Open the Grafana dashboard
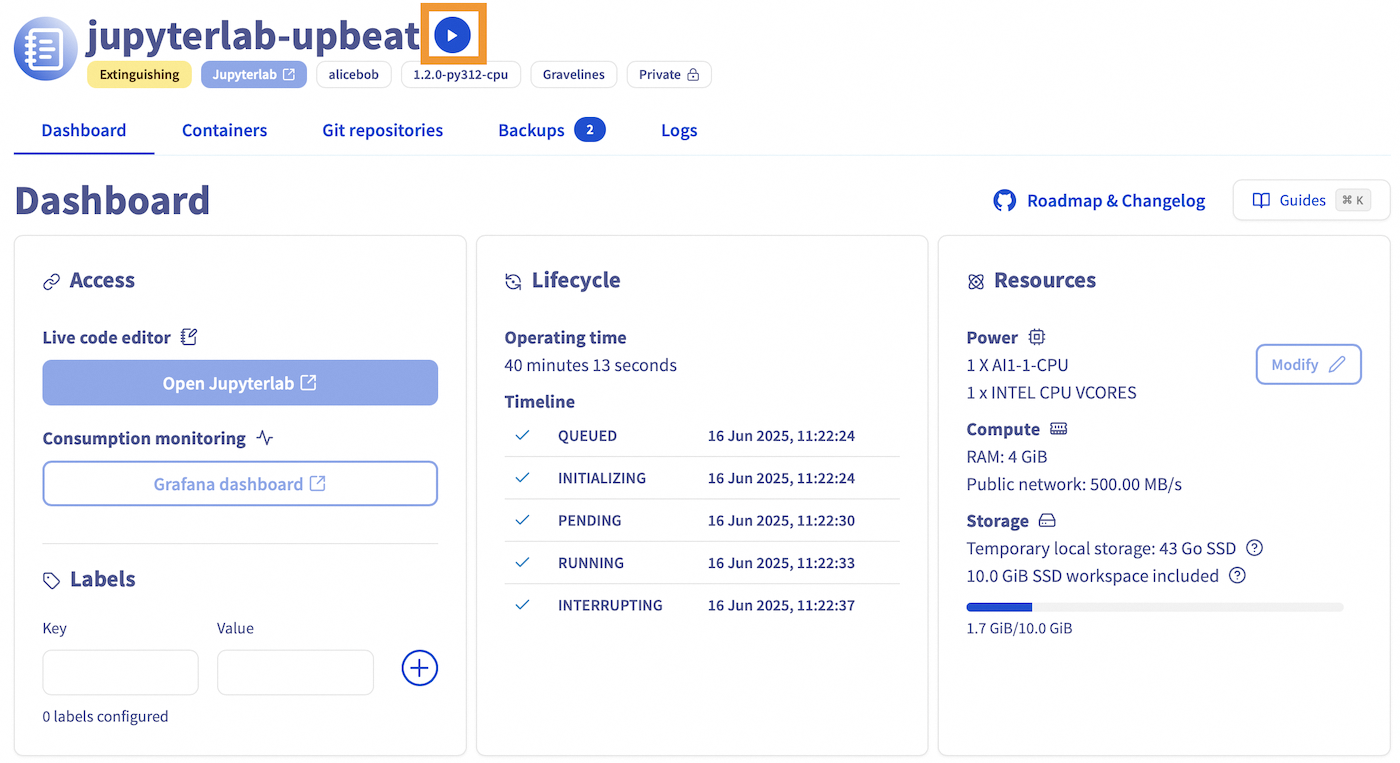 [x=240, y=483]
